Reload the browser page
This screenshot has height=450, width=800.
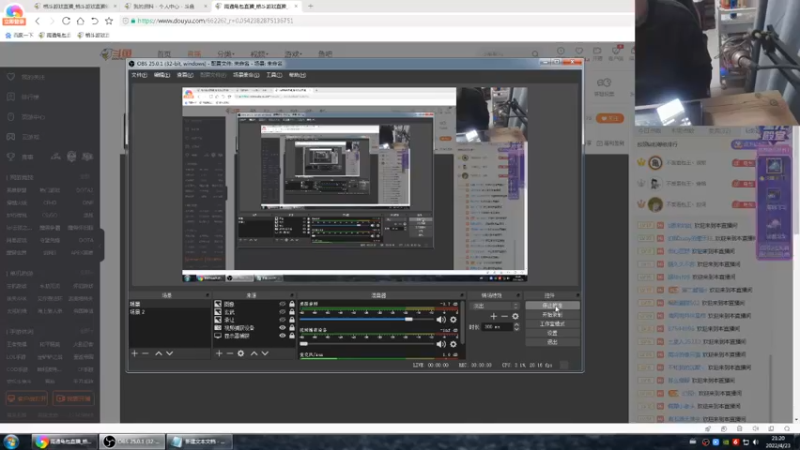pyautogui.click(x=66, y=21)
